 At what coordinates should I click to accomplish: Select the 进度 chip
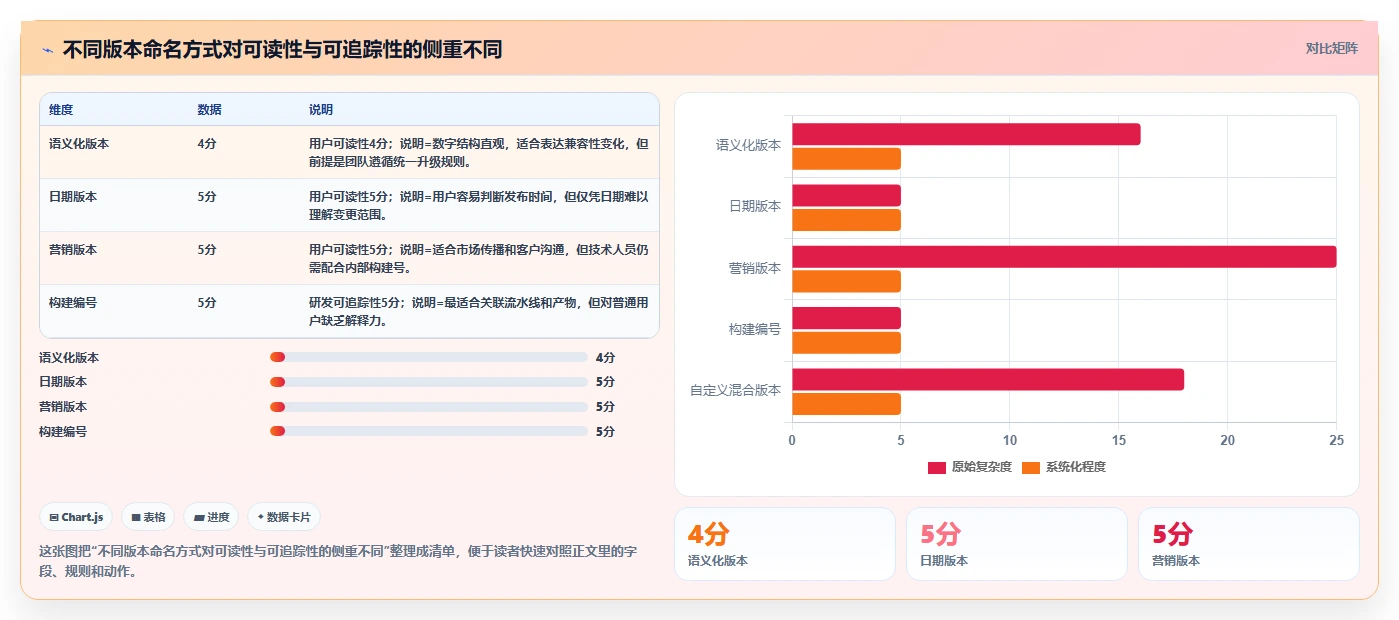(211, 517)
